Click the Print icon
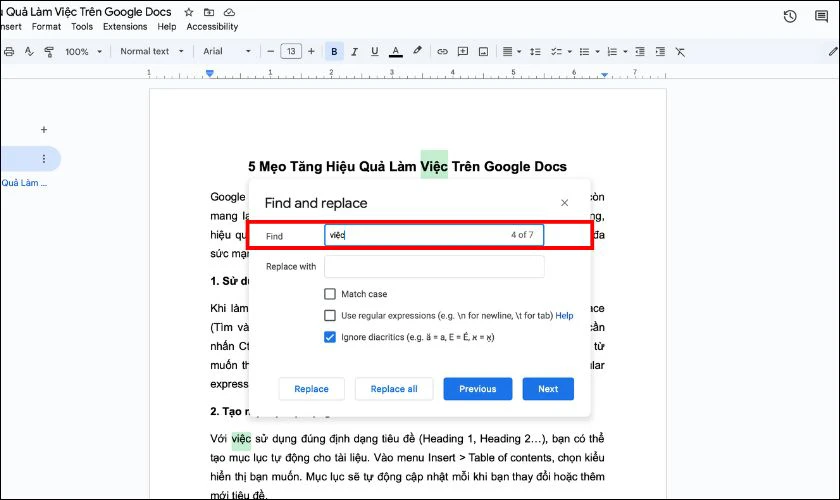840x500 pixels. tap(9, 51)
